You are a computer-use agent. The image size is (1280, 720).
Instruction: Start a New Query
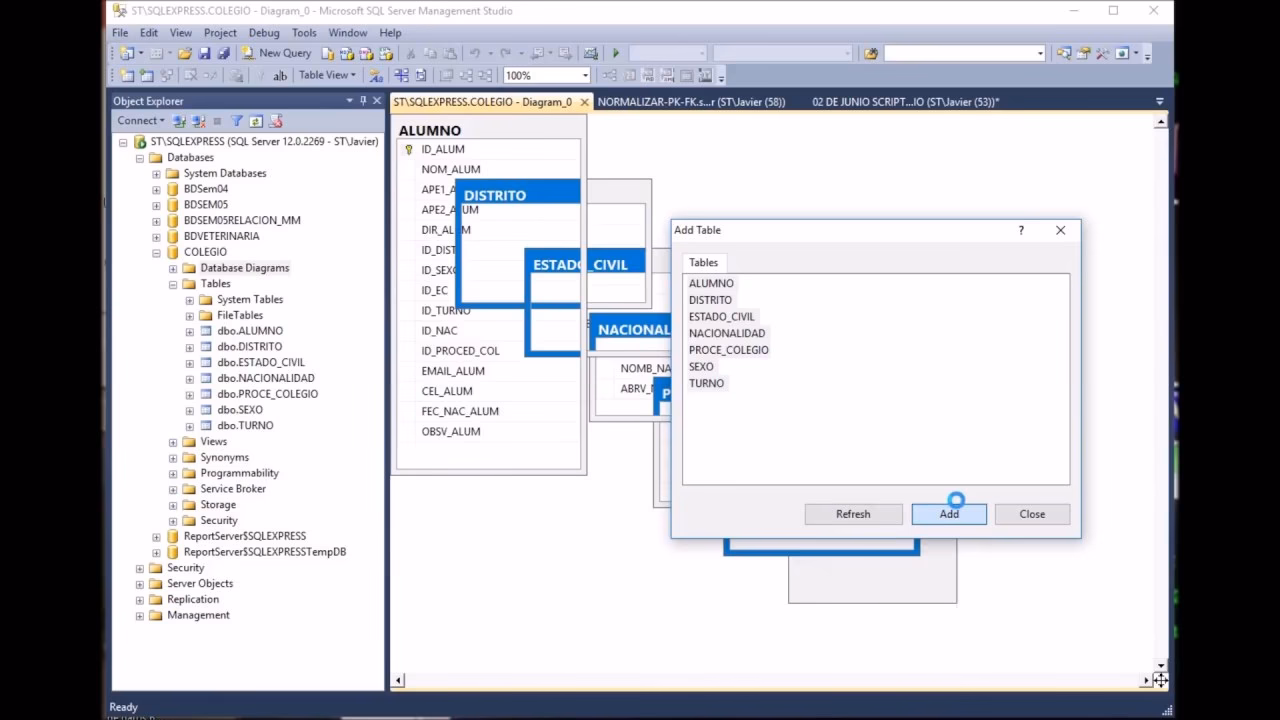tap(277, 53)
